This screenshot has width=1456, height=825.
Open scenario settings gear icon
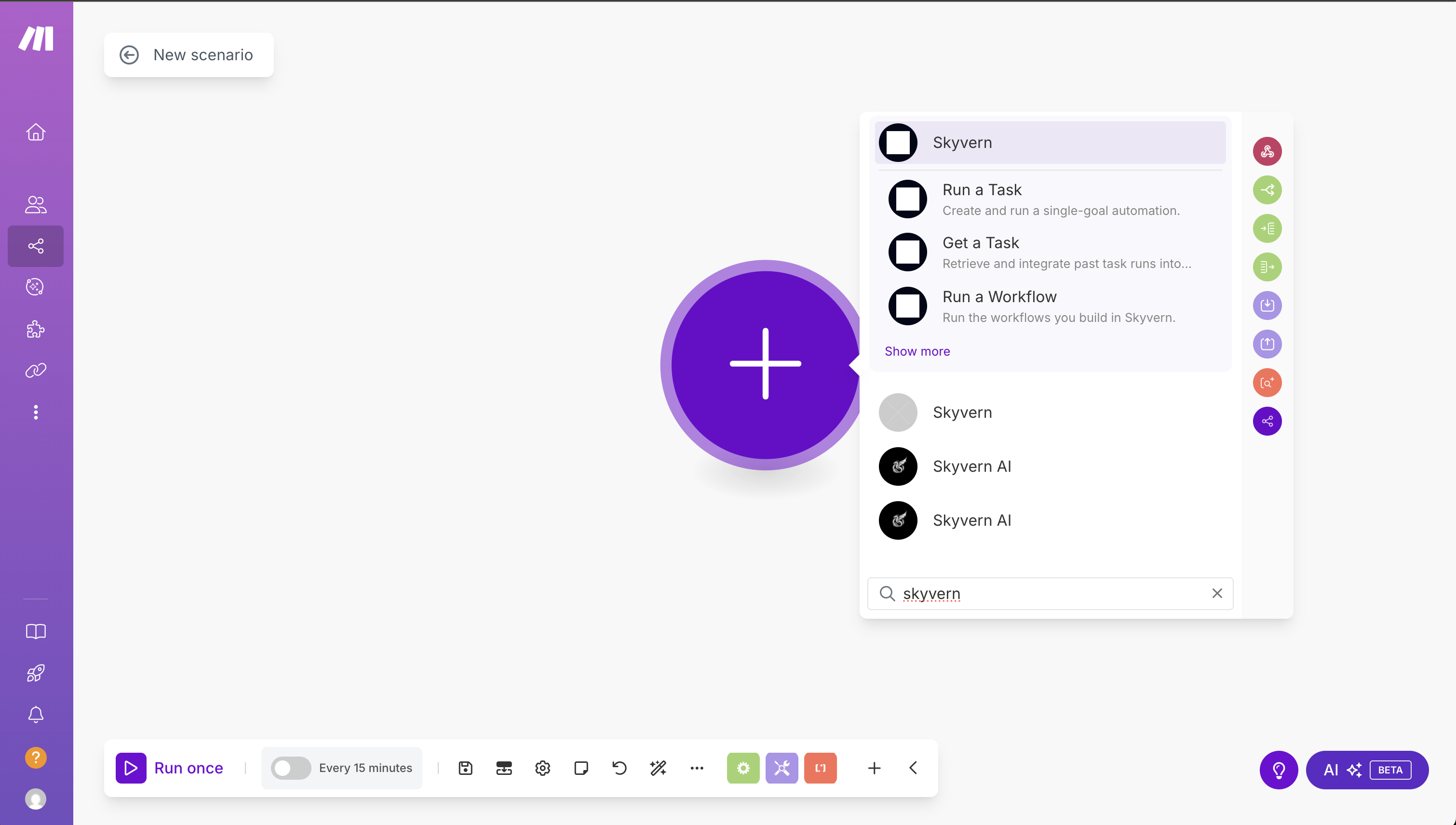[542, 768]
